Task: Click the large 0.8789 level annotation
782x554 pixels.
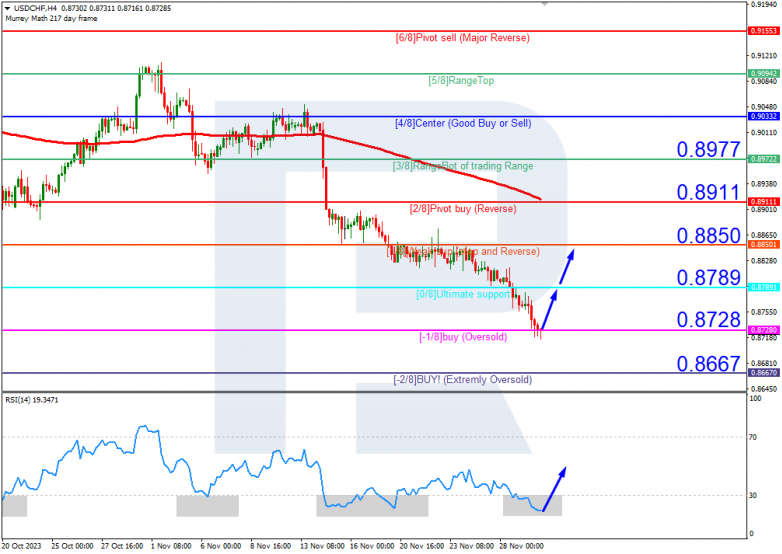Action: click(x=708, y=277)
